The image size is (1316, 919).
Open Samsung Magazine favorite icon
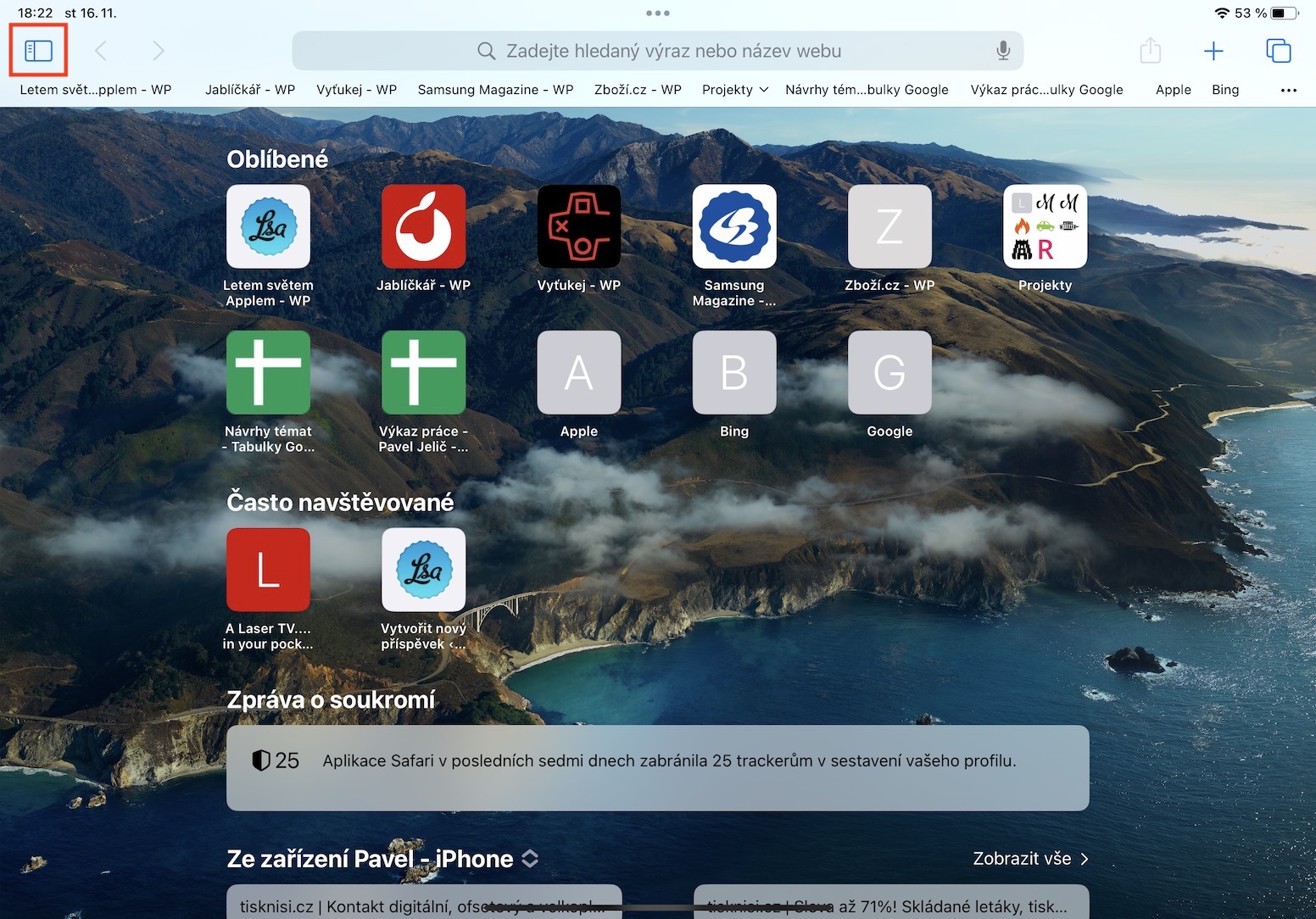[x=734, y=226]
